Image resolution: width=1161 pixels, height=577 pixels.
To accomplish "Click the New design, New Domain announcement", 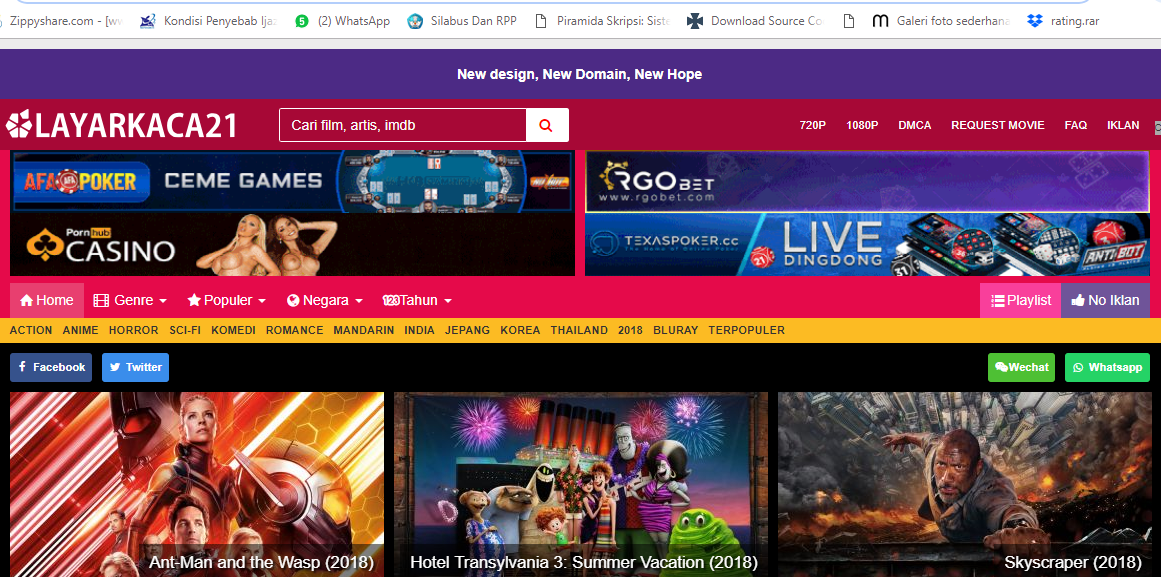I will 580,74.
